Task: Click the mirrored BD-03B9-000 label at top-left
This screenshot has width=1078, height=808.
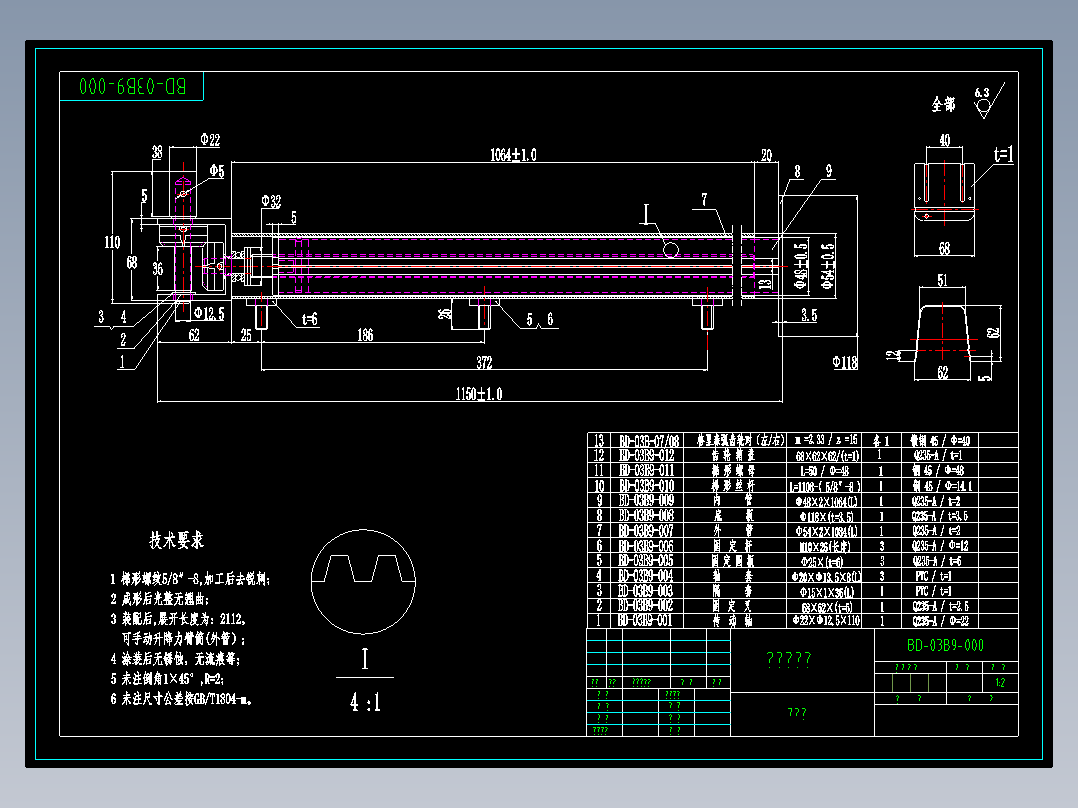Action: [x=132, y=86]
